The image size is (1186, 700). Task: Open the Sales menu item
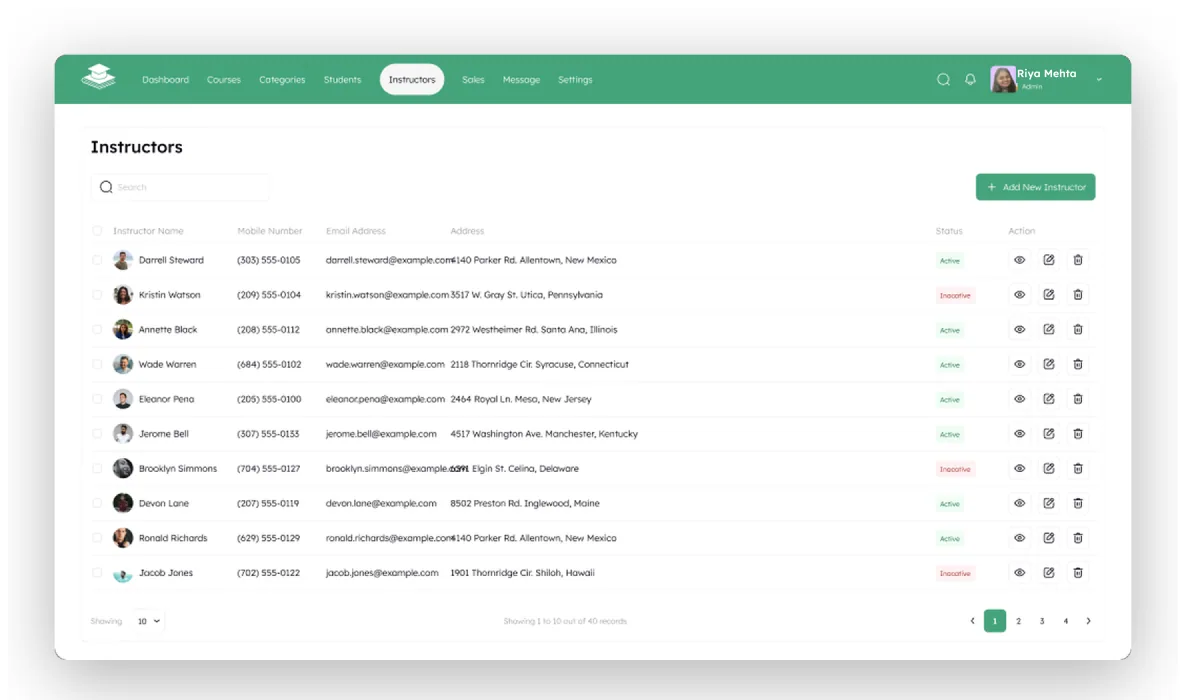click(x=473, y=79)
